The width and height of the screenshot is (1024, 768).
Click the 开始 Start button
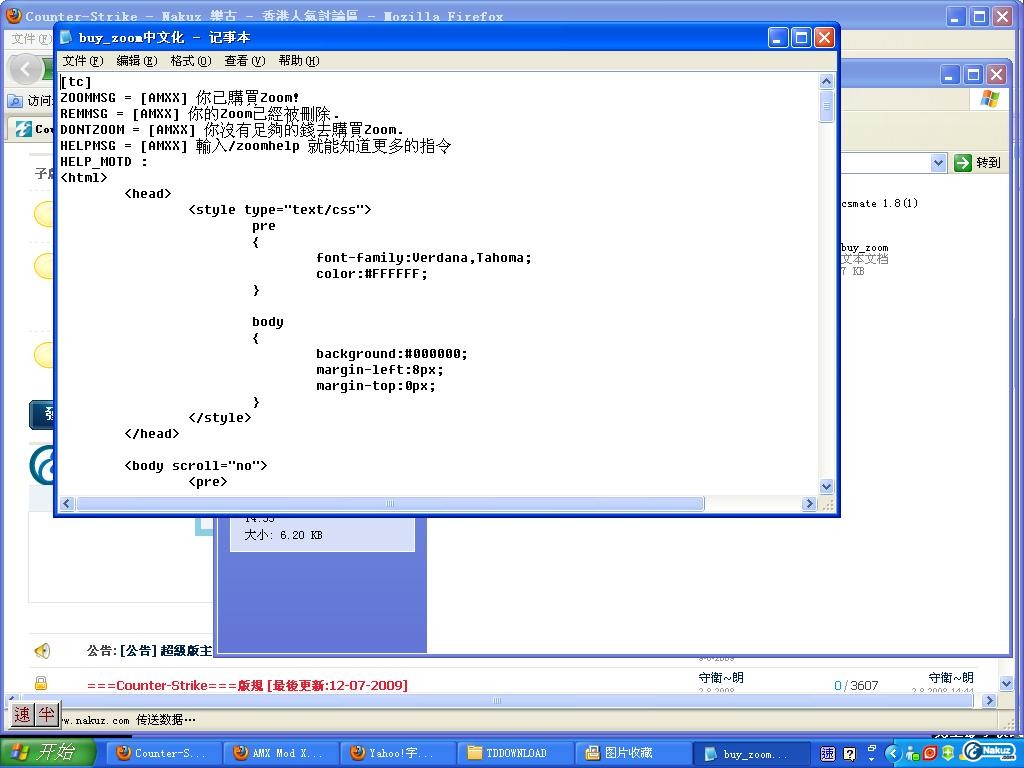(x=48, y=753)
